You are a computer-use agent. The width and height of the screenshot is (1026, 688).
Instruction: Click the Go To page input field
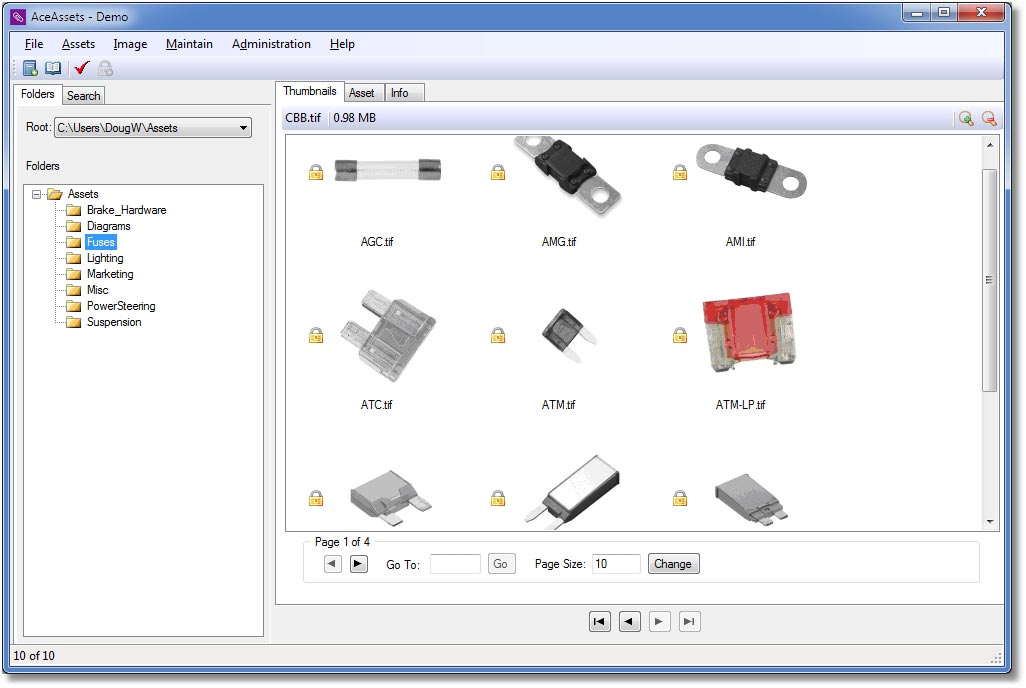455,564
